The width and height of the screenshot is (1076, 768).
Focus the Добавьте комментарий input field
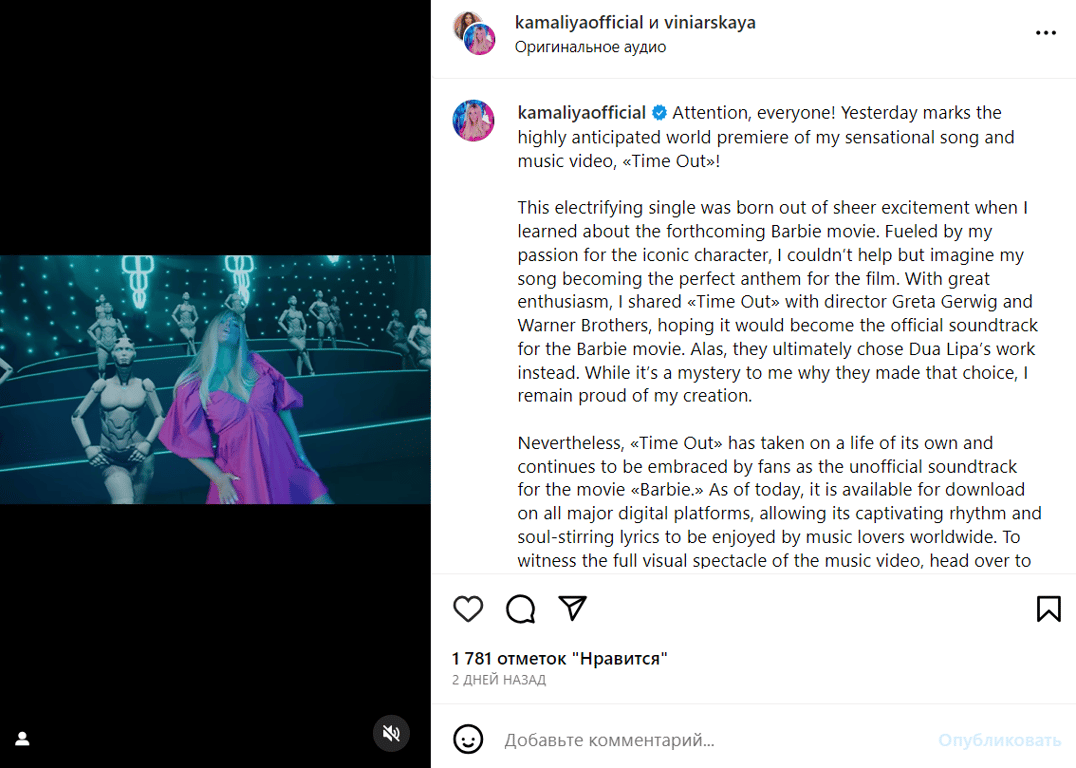(700, 740)
